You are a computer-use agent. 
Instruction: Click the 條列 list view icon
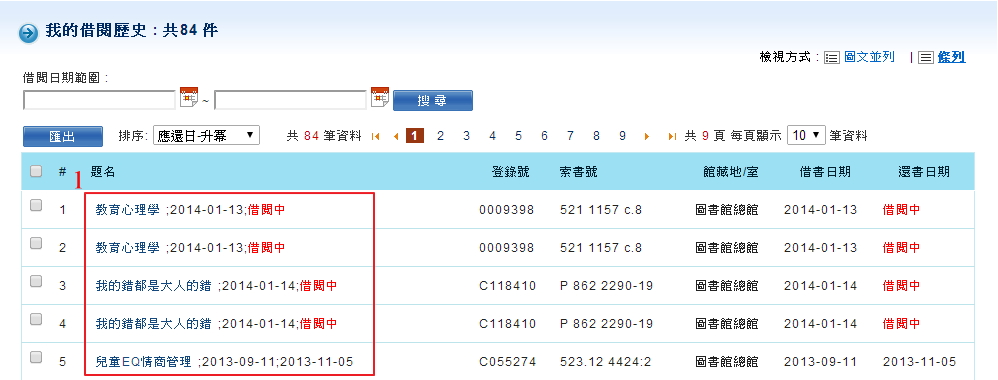click(x=926, y=58)
